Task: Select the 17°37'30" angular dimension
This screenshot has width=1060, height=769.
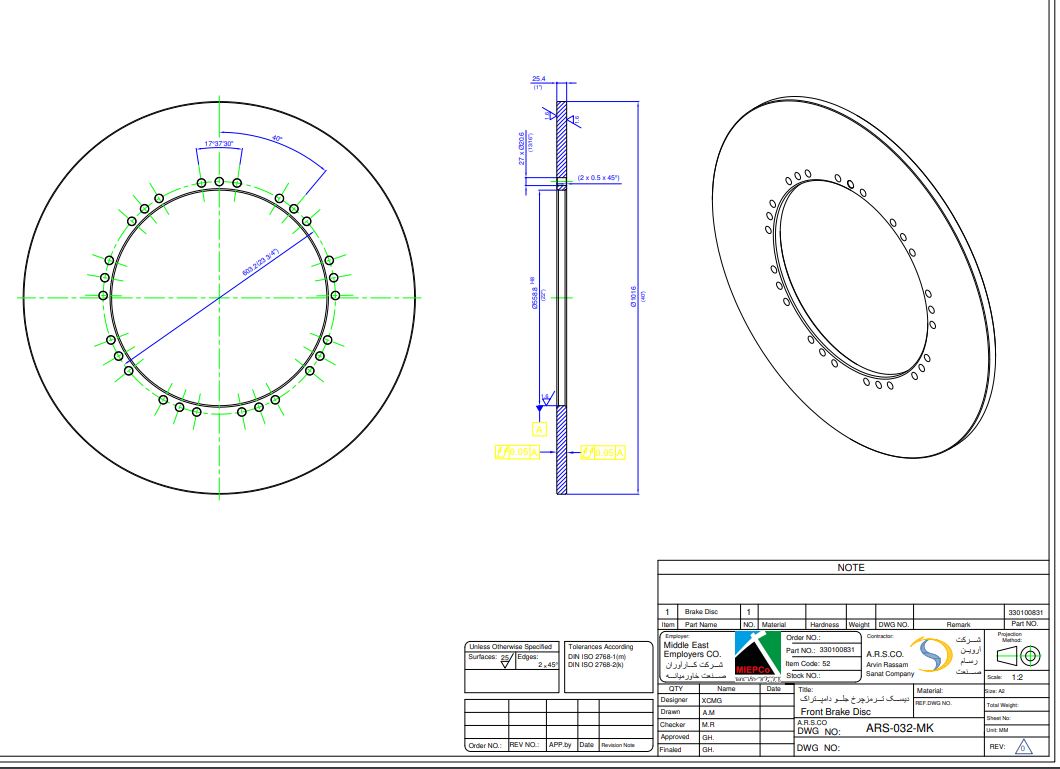Action: 219,144
